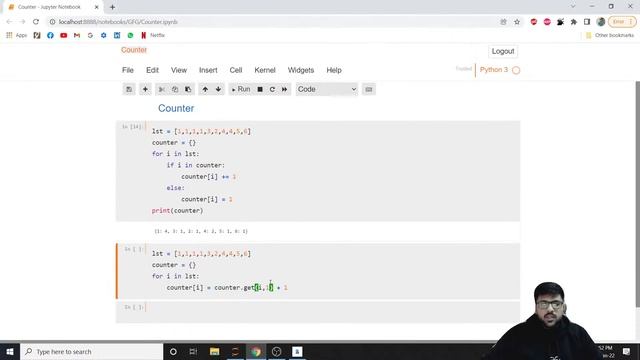Click the counter.get line in second cell
Image resolution: width=640 pixels, height=360 pixels.
(227, 288)
